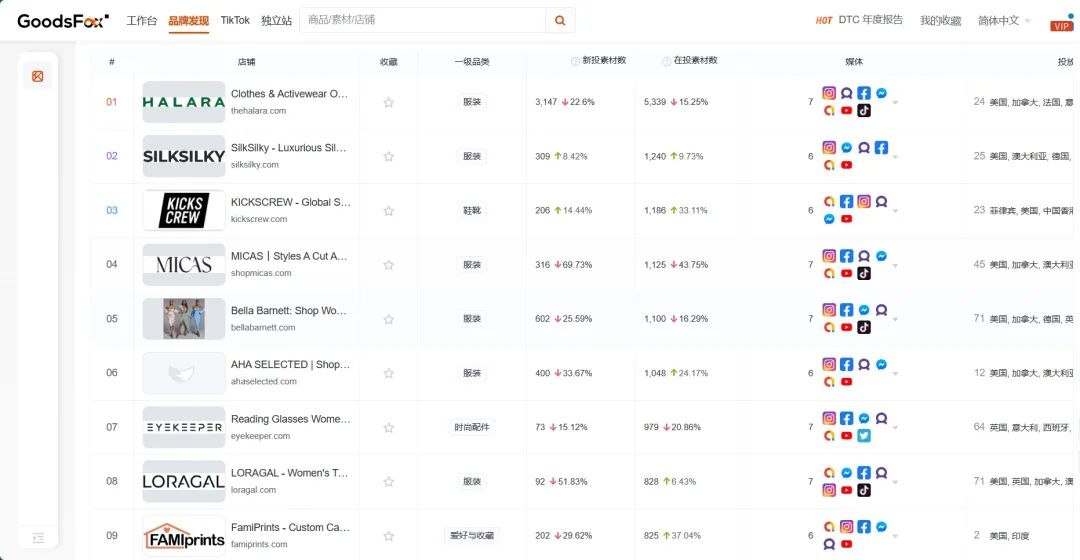Image resolution: width=1080 pixels, height=560 pixels.
Task: Open the 简体中文 language dropdown
Action: point(1004,21)
